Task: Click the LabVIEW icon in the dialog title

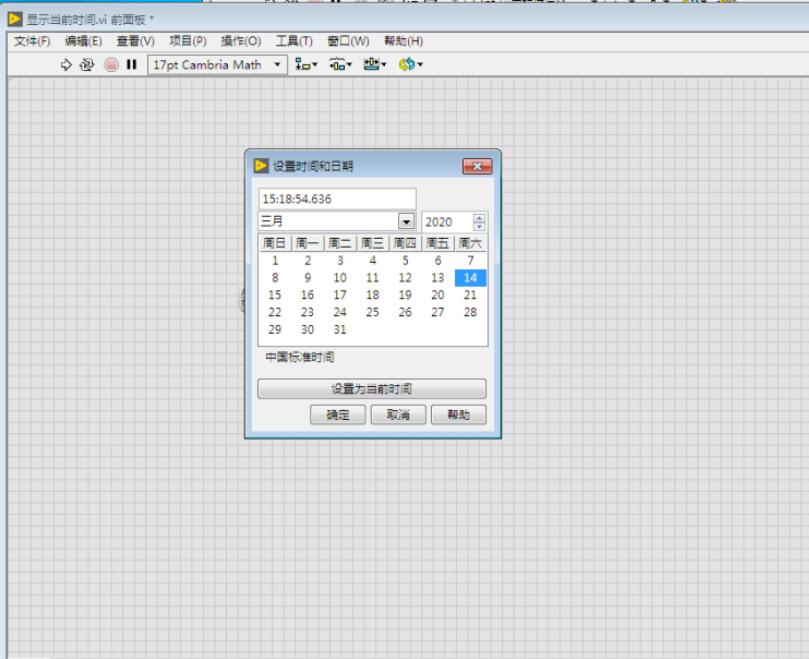Action: point(261,166)
